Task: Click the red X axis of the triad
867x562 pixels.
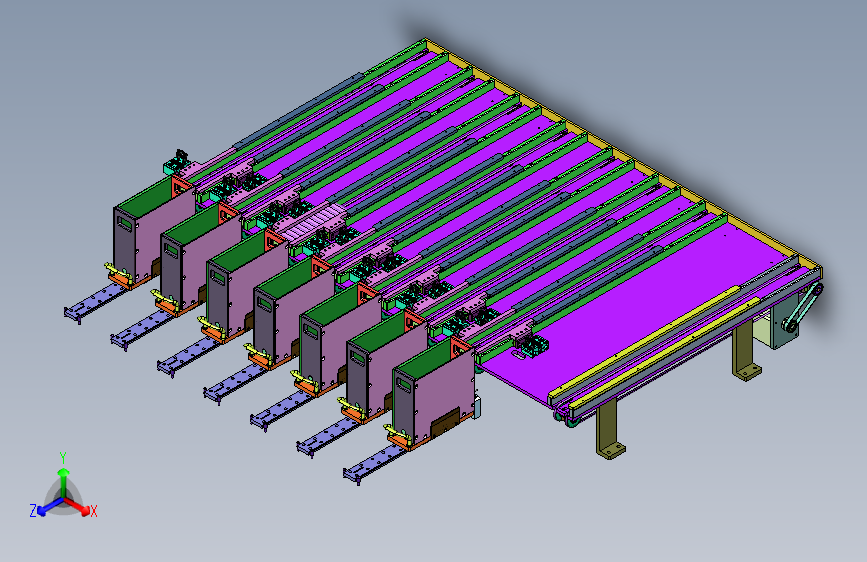Action: point(78,506)
